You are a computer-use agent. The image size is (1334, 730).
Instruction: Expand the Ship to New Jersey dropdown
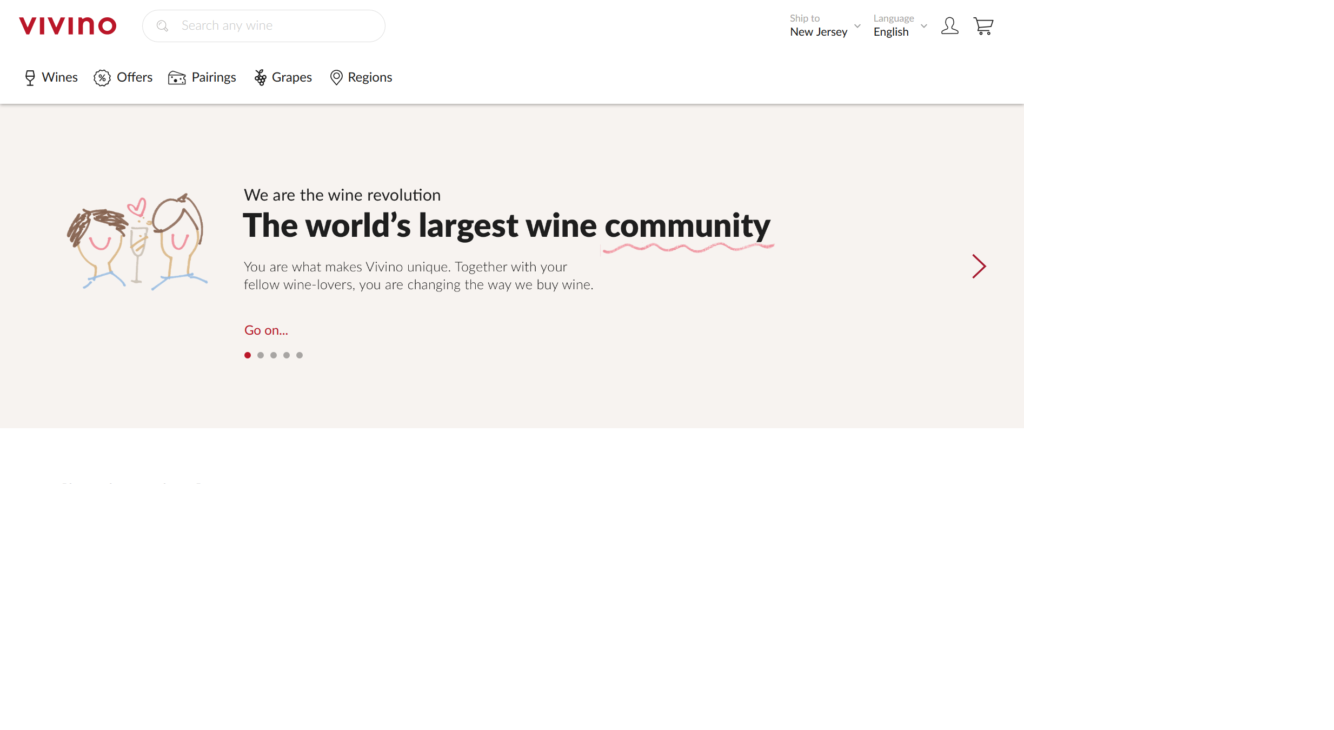tap(825, 26)
